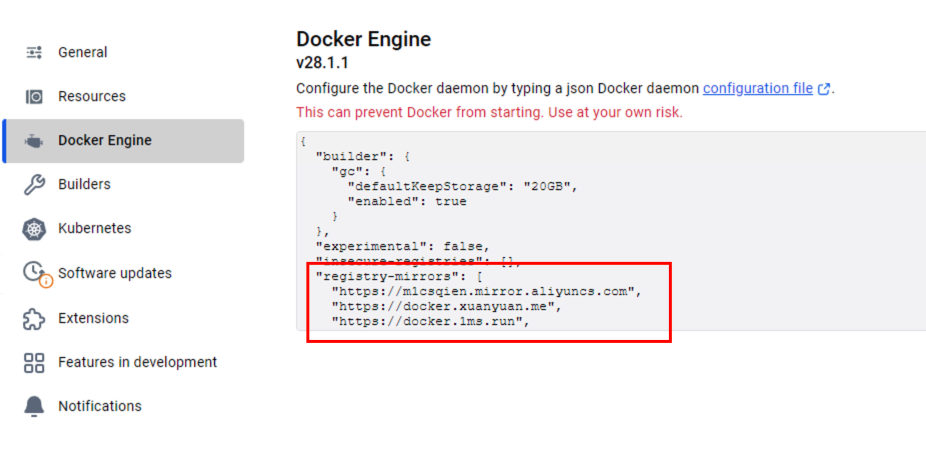Viewport: 926px width, 454px height.
Task: Click the Software updates clock icon
Action: point(36,273)
